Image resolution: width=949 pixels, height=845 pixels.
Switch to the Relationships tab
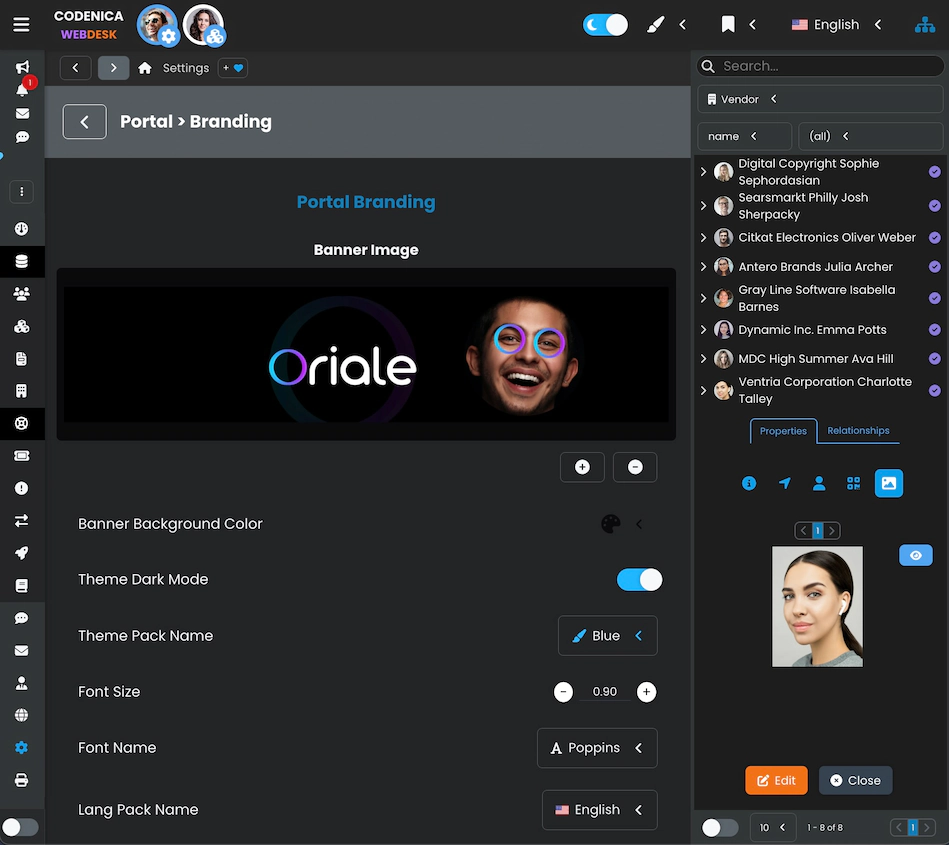click(x=858, y=430)
